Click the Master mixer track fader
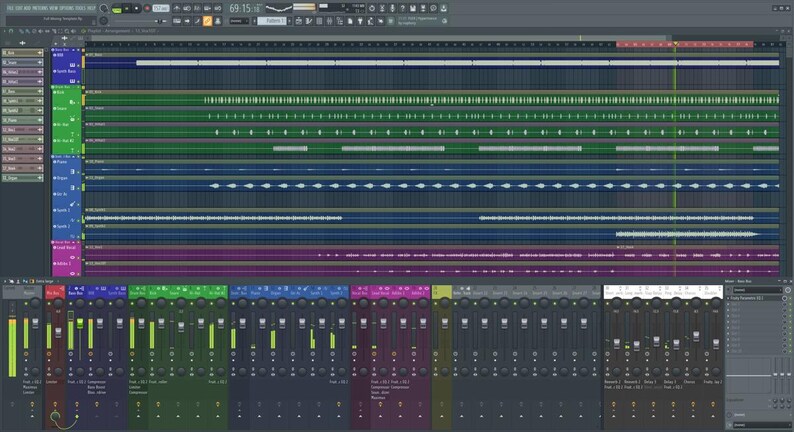Screen dimensions: 794x432 pos(35,323)
